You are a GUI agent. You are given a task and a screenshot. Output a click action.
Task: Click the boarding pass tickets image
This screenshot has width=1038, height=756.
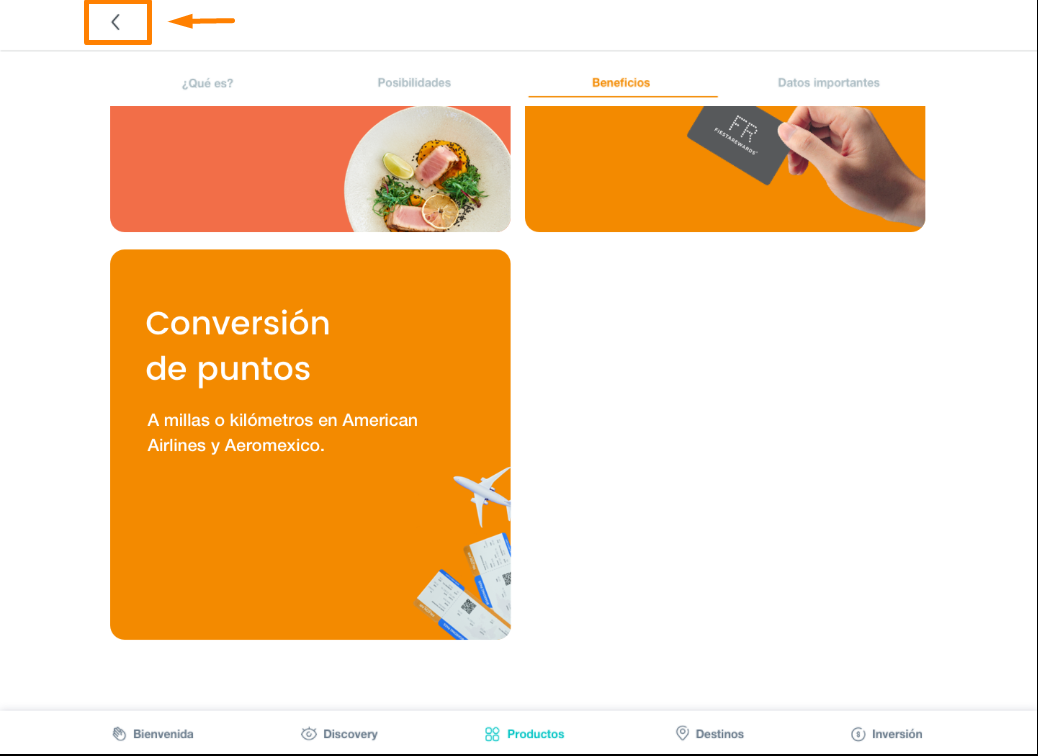pyautogui.click(x=463, y=587)
